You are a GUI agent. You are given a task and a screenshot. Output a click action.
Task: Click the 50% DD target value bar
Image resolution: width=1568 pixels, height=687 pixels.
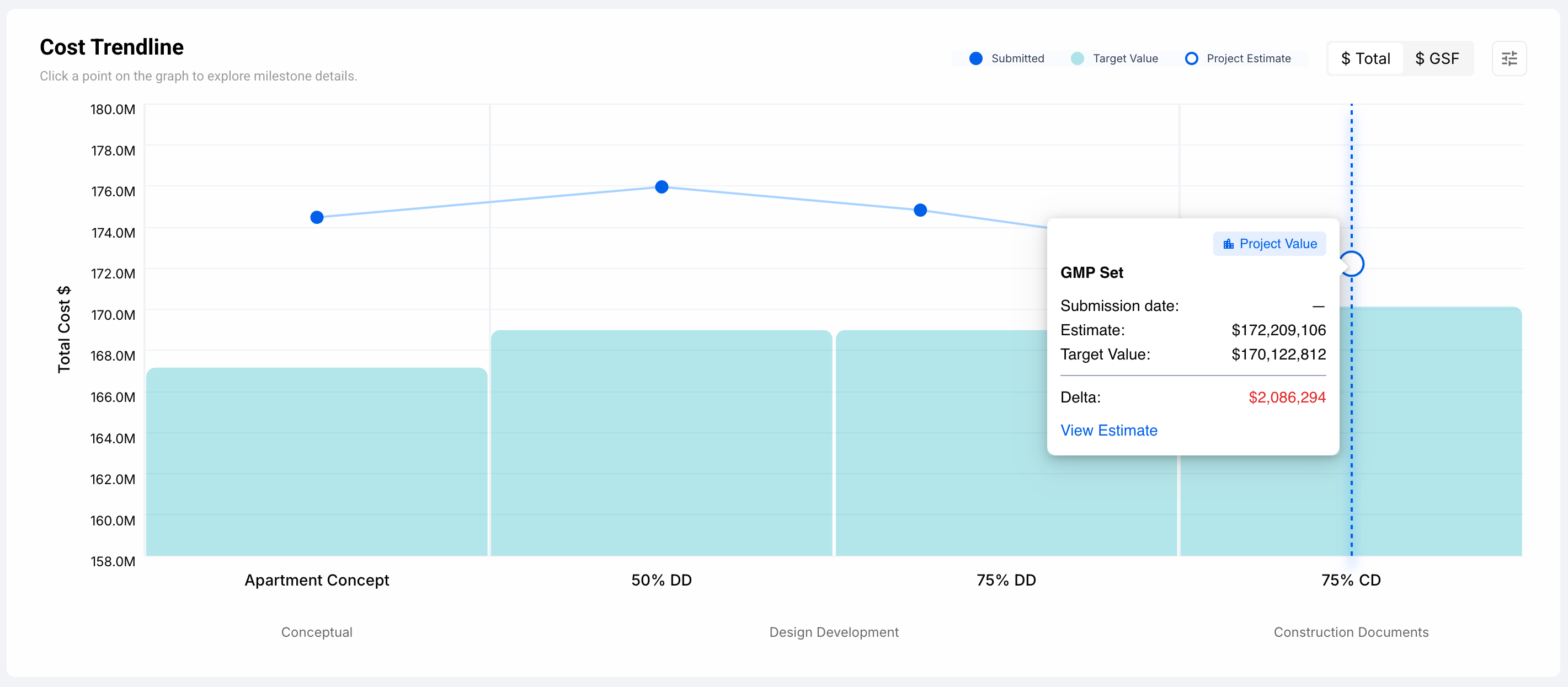662,444
